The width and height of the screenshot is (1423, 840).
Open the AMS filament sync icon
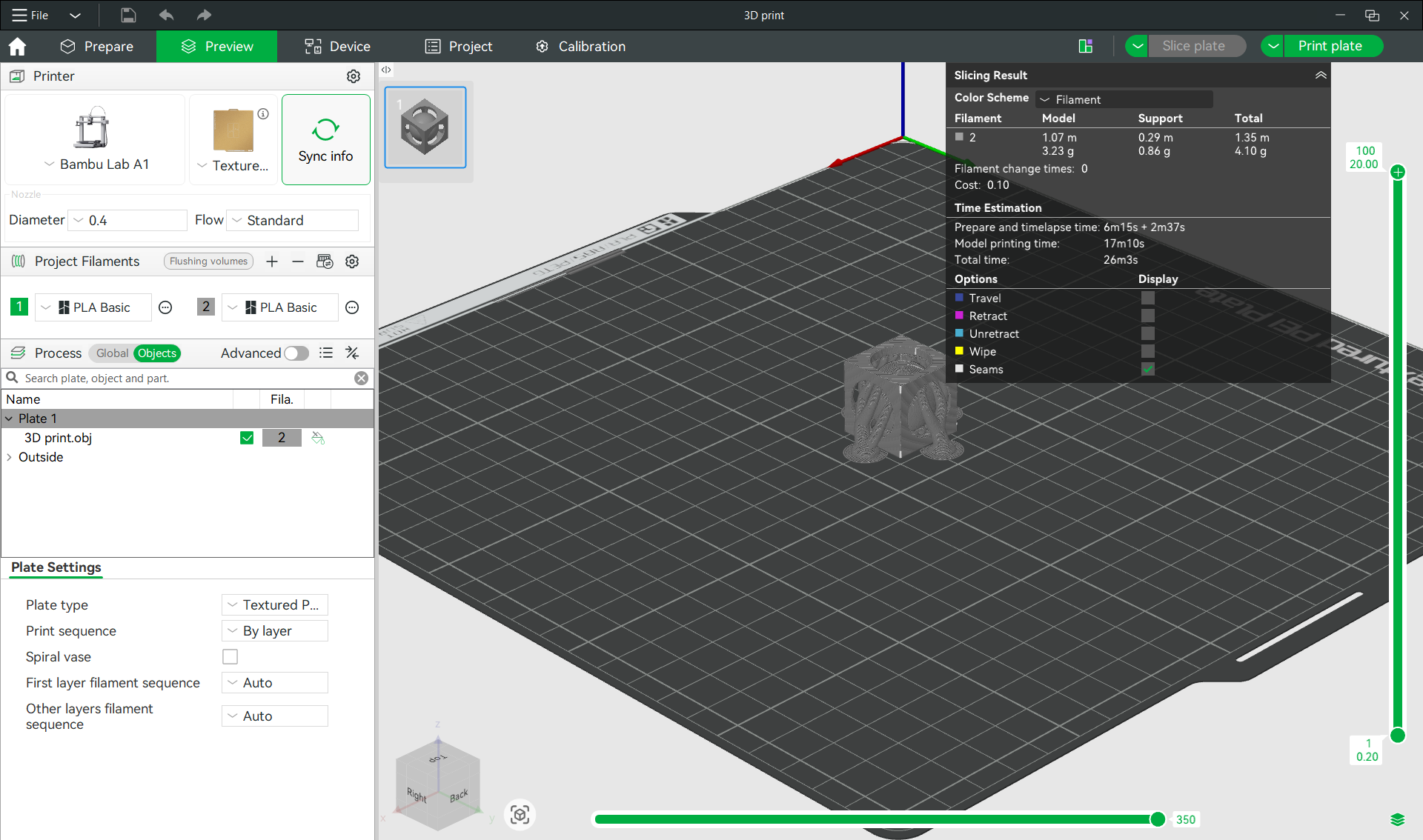(325, 261)
